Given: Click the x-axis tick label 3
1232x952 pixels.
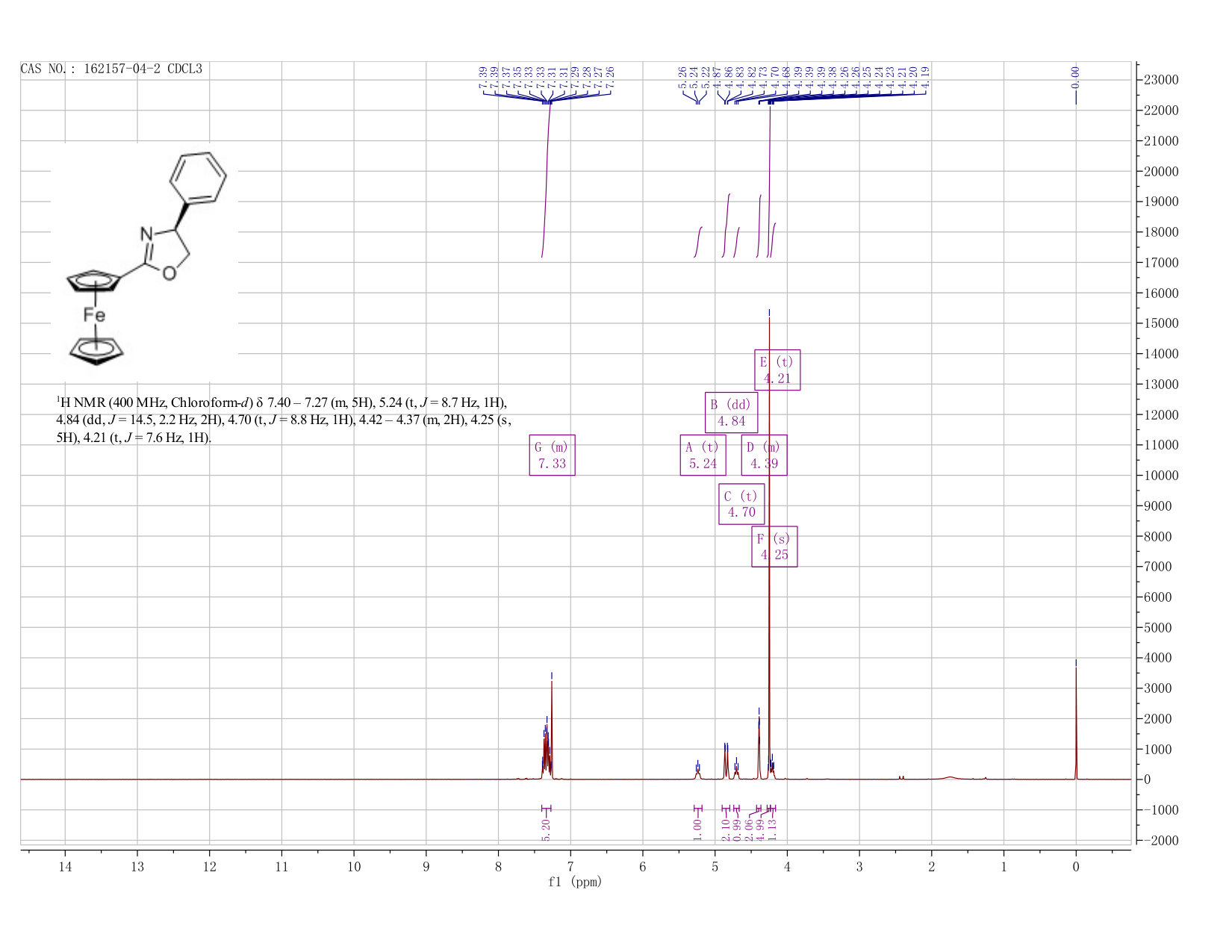Looking at the screenshot, I should 859,866.
